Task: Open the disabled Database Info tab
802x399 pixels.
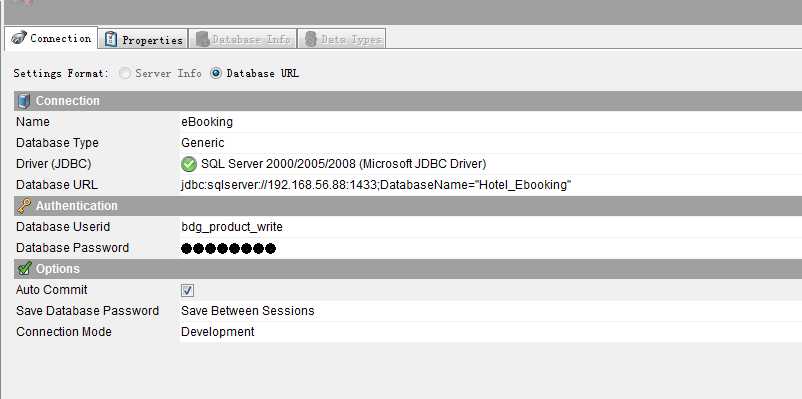Action: click(242, 39)
